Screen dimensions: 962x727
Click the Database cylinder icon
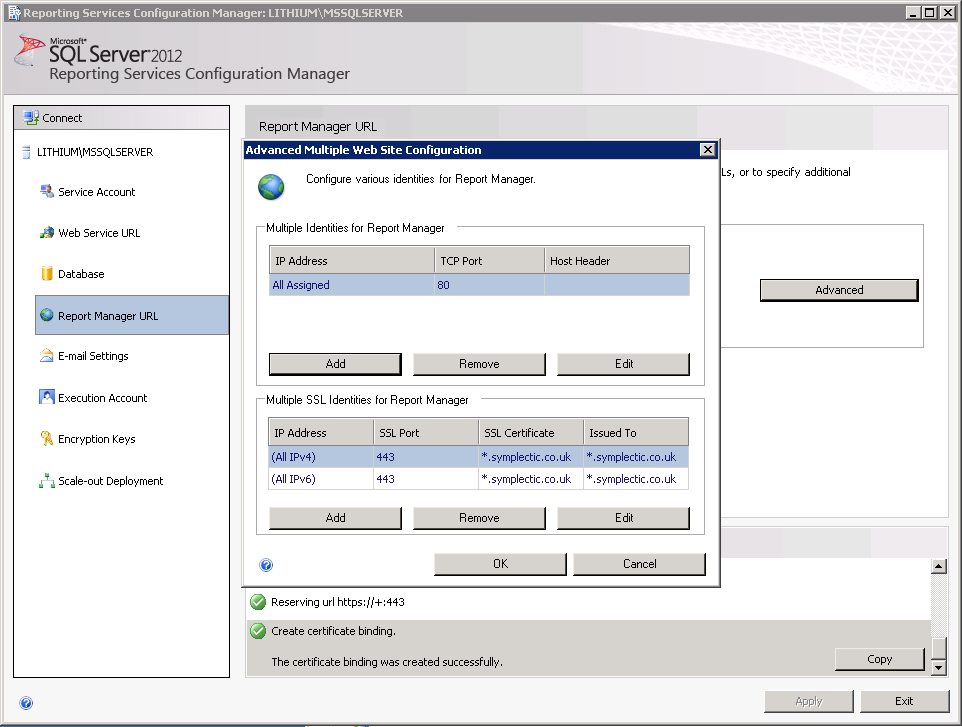point(46,274)
